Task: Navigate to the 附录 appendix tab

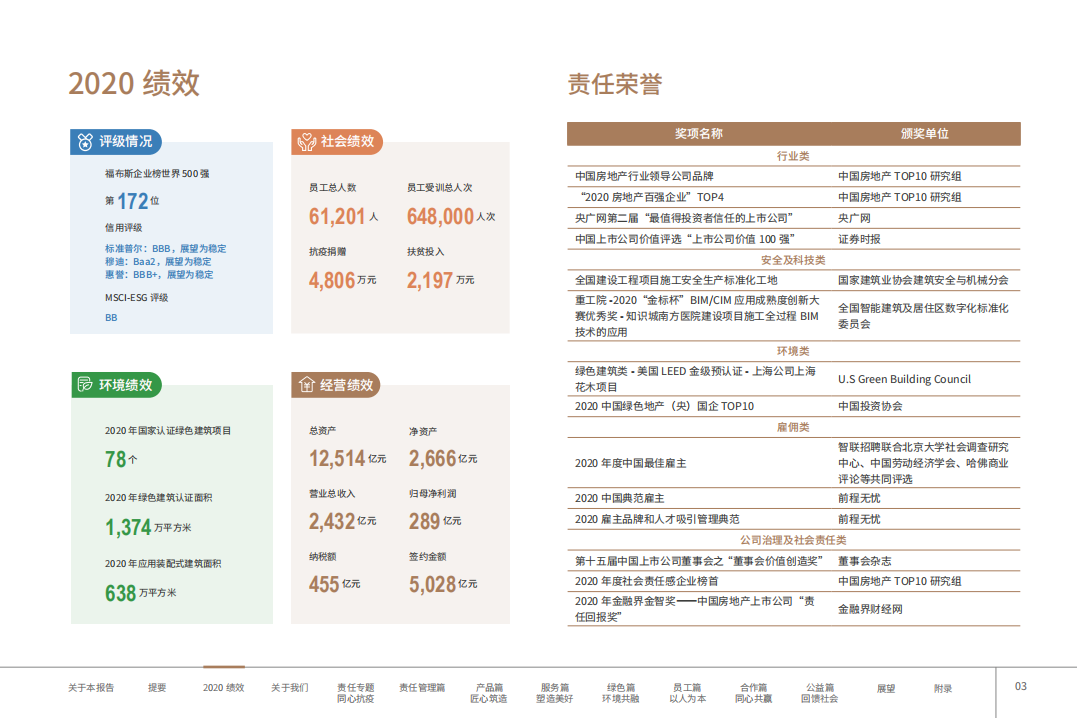Action: click(944, 687)
